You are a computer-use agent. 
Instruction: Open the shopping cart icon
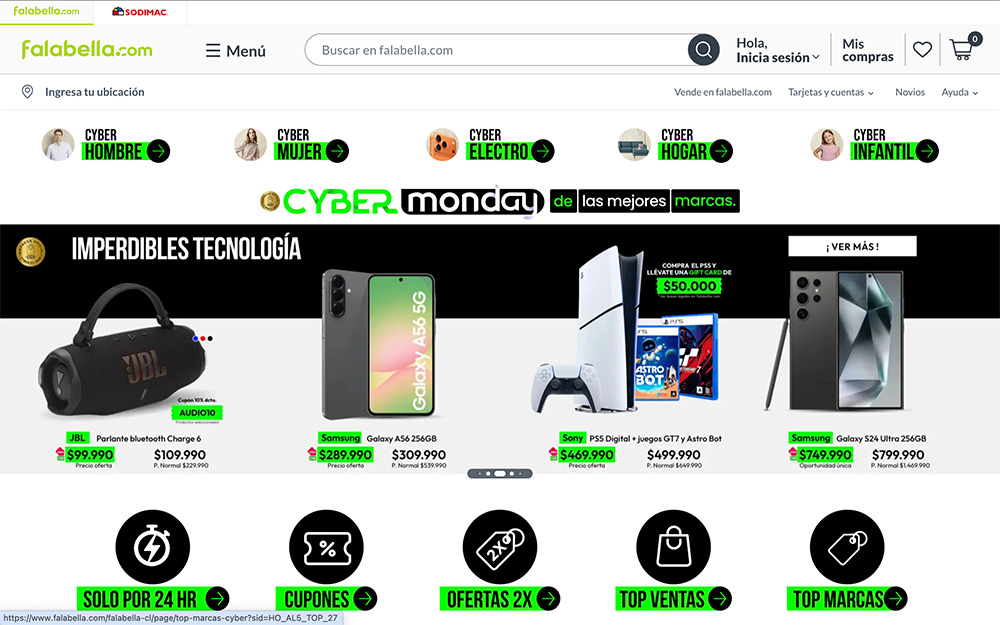(962, 48)
